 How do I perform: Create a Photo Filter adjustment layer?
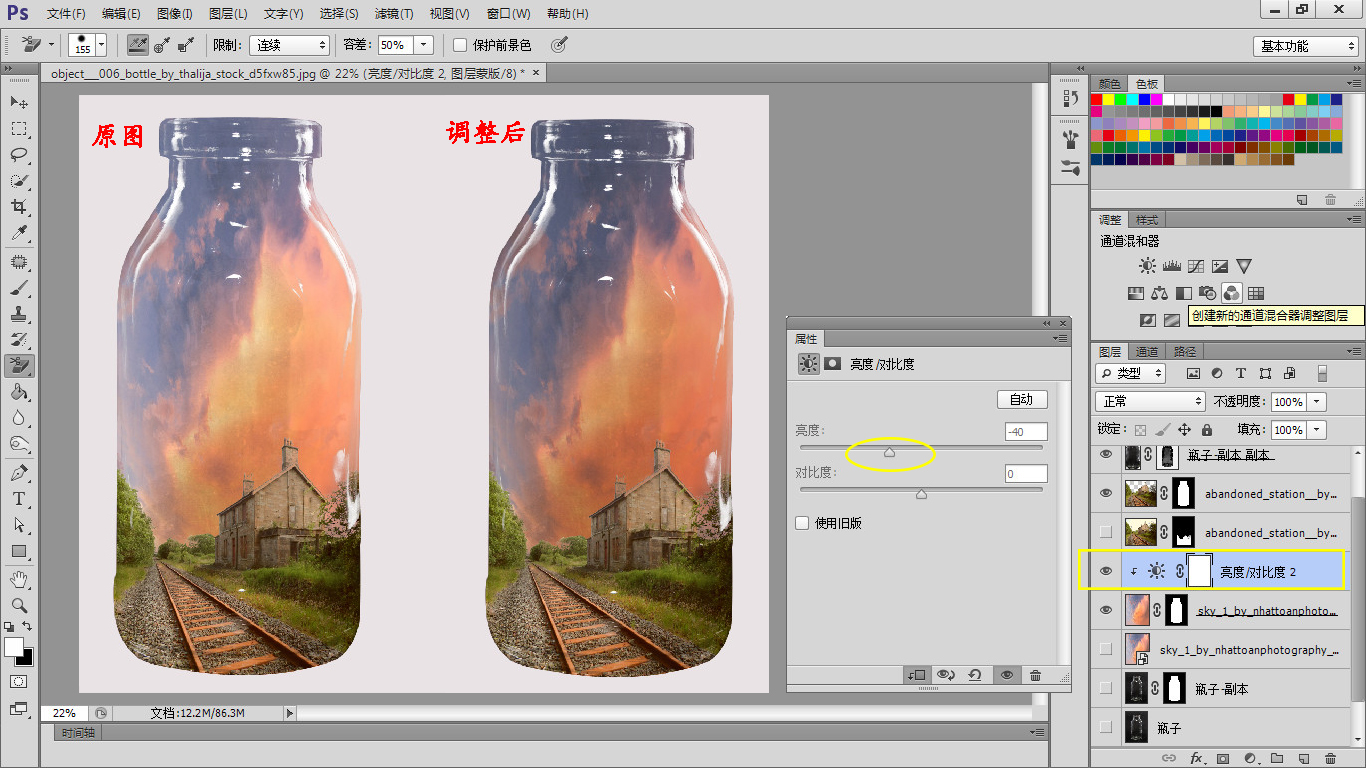pos(1208,293)
